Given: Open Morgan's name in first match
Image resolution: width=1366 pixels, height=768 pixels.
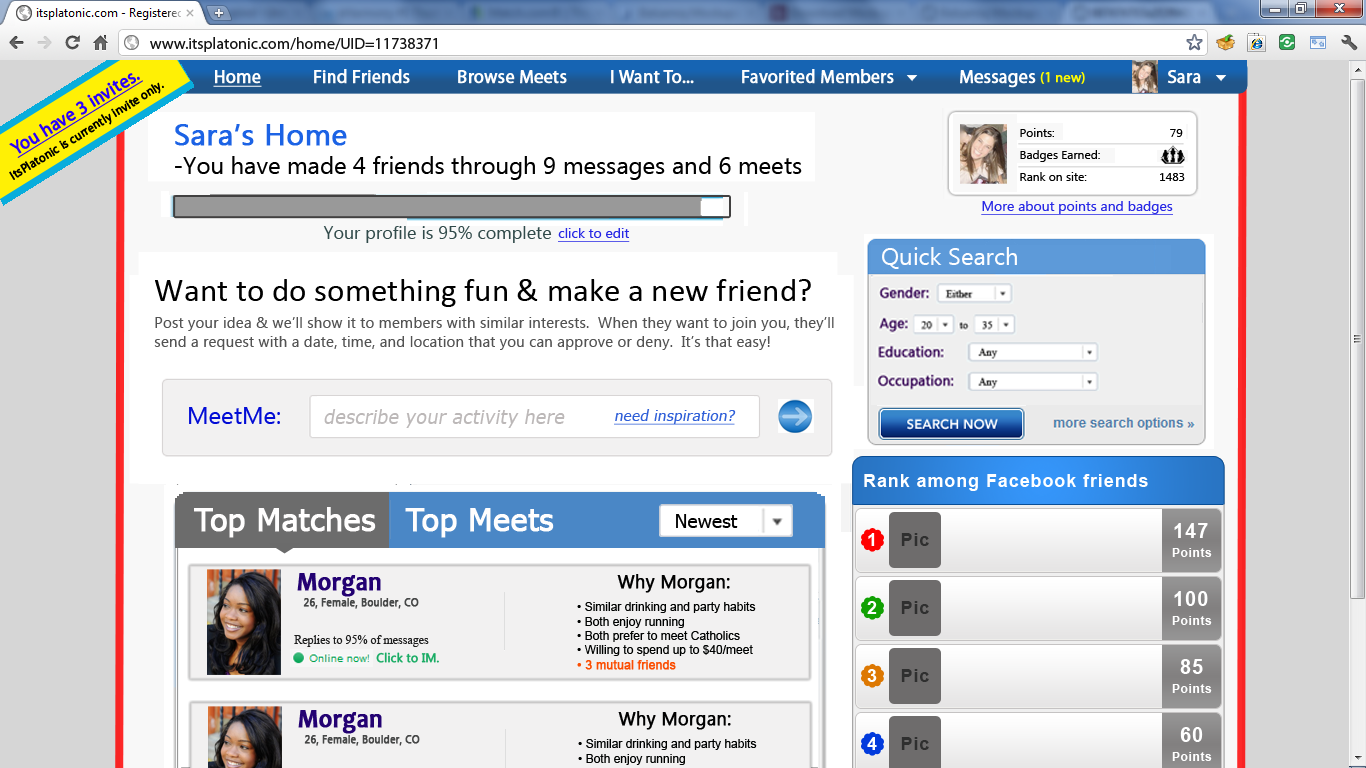Looking at the screenshot, I should tap(339, 582).
